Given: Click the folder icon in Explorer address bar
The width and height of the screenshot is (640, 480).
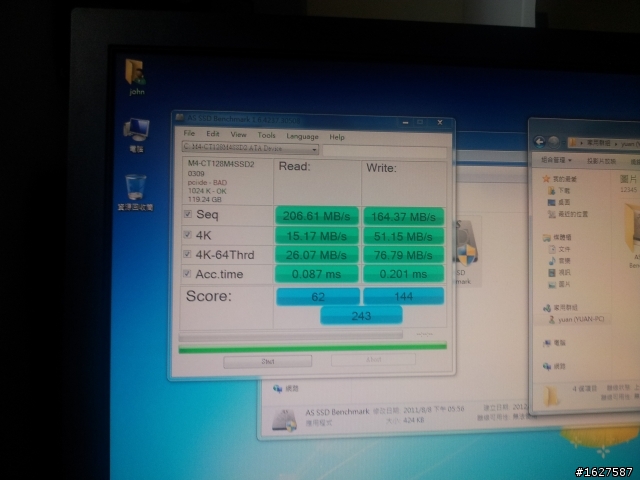Looking at the screenshot, I should tap(573, 143).
